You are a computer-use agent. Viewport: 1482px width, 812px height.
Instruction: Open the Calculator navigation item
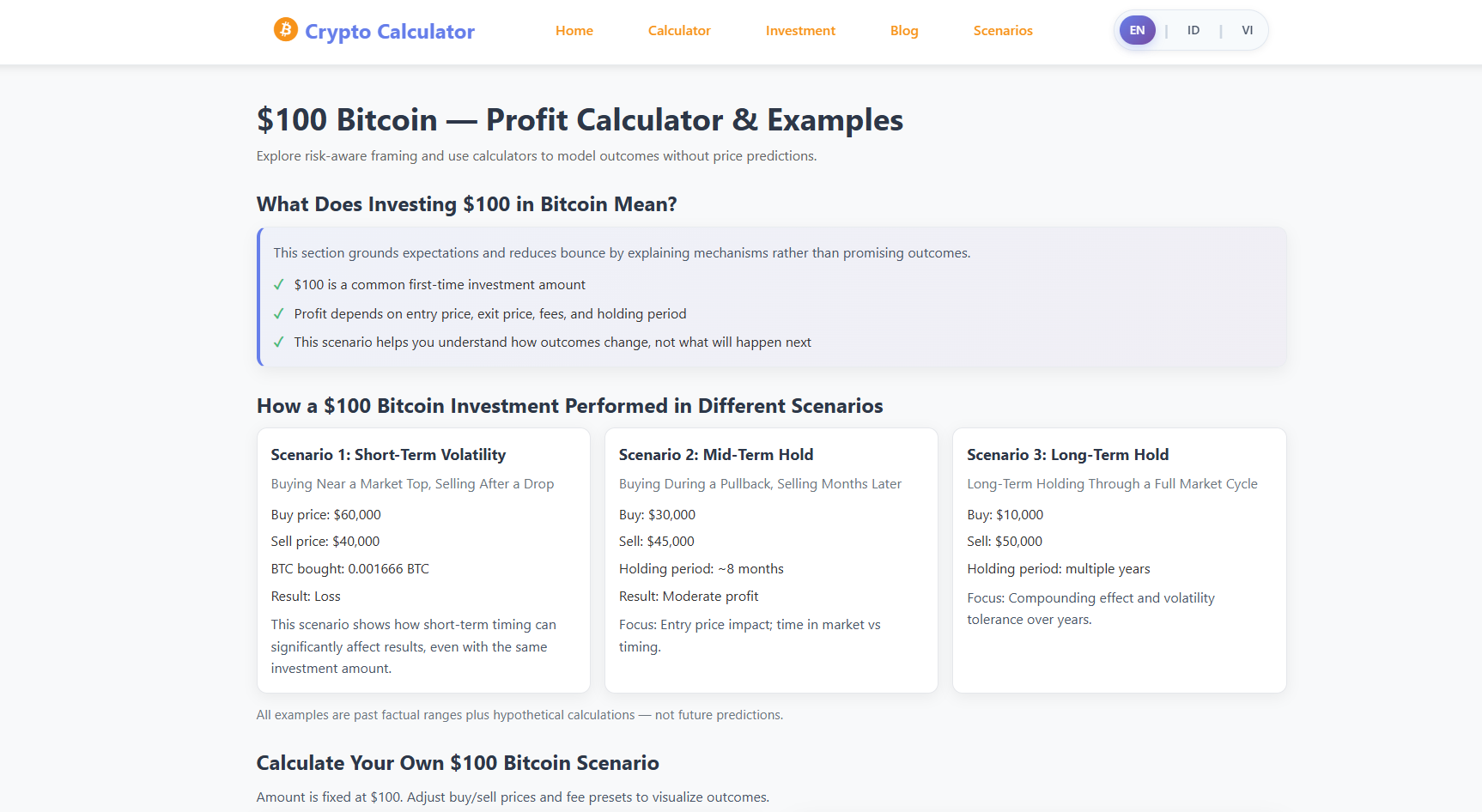pos(679,30)
